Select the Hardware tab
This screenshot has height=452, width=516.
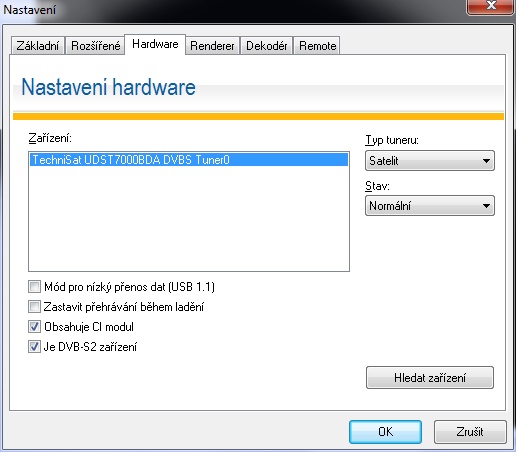pyautogui.click(x=155, y=44)
